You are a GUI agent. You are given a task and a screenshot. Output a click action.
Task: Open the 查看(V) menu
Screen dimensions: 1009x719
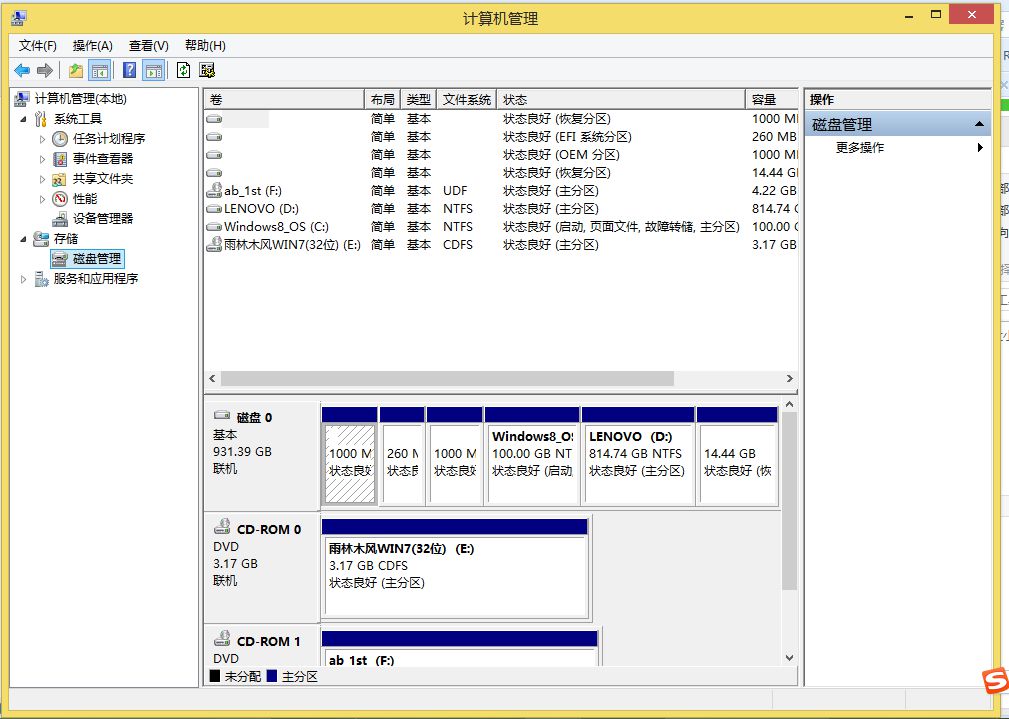(x=149, y=46)
